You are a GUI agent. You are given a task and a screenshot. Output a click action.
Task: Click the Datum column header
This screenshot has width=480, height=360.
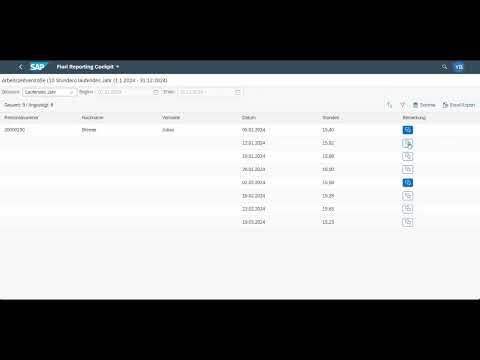point(249,118)
